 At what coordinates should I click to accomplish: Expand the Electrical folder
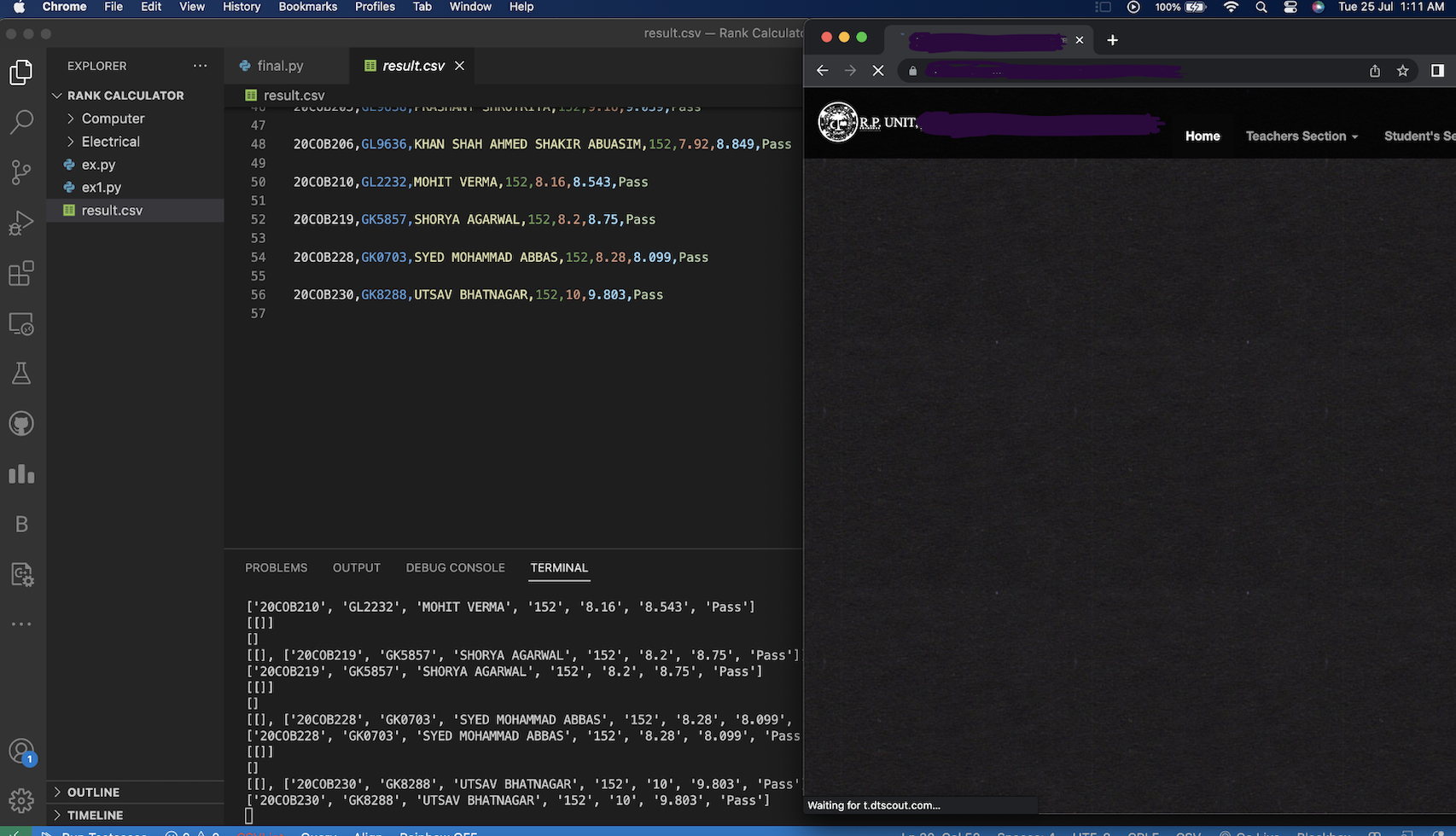pyautogui.click(x=110, y=142)
